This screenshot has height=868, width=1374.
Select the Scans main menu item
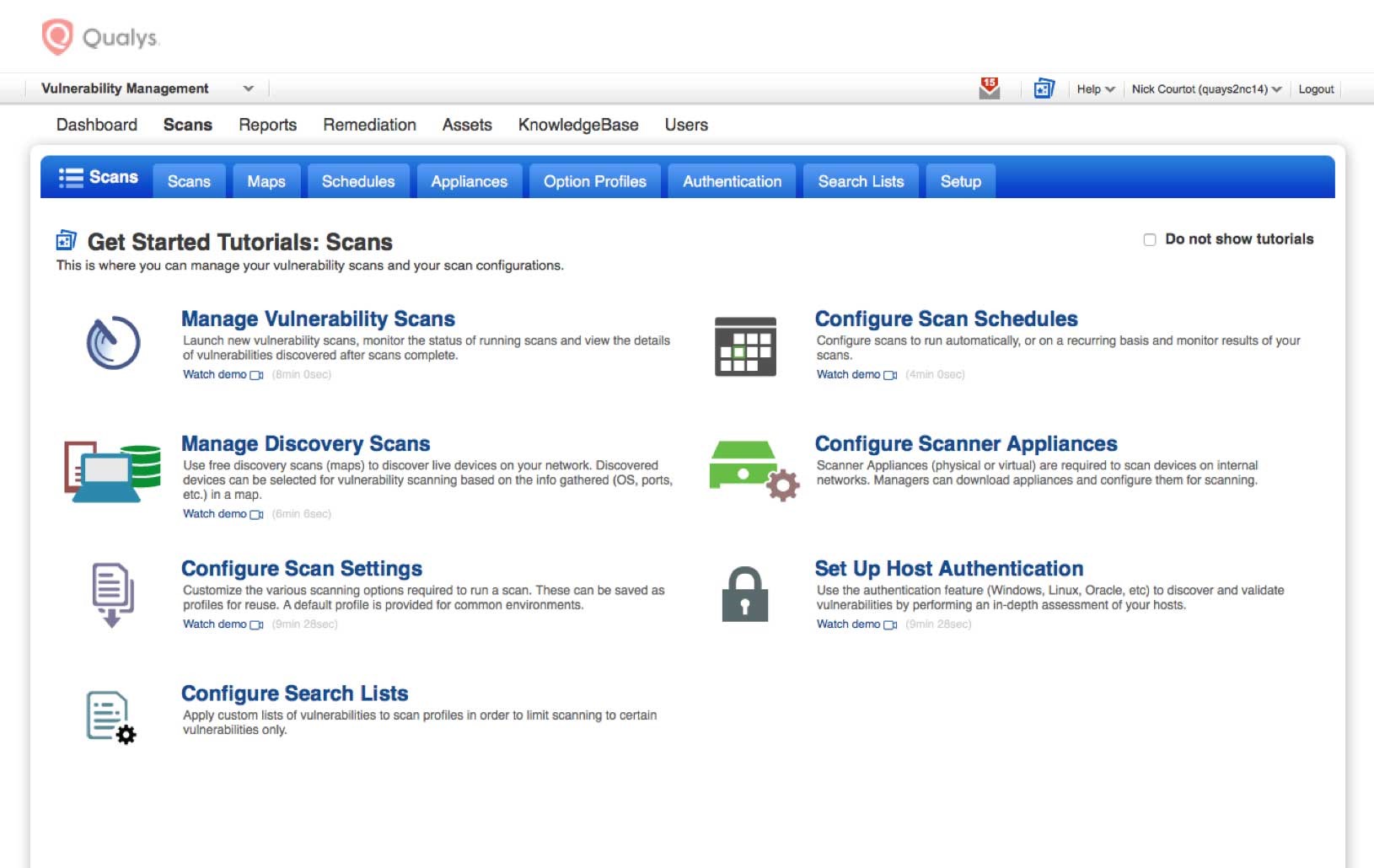(x=188, y=125)
